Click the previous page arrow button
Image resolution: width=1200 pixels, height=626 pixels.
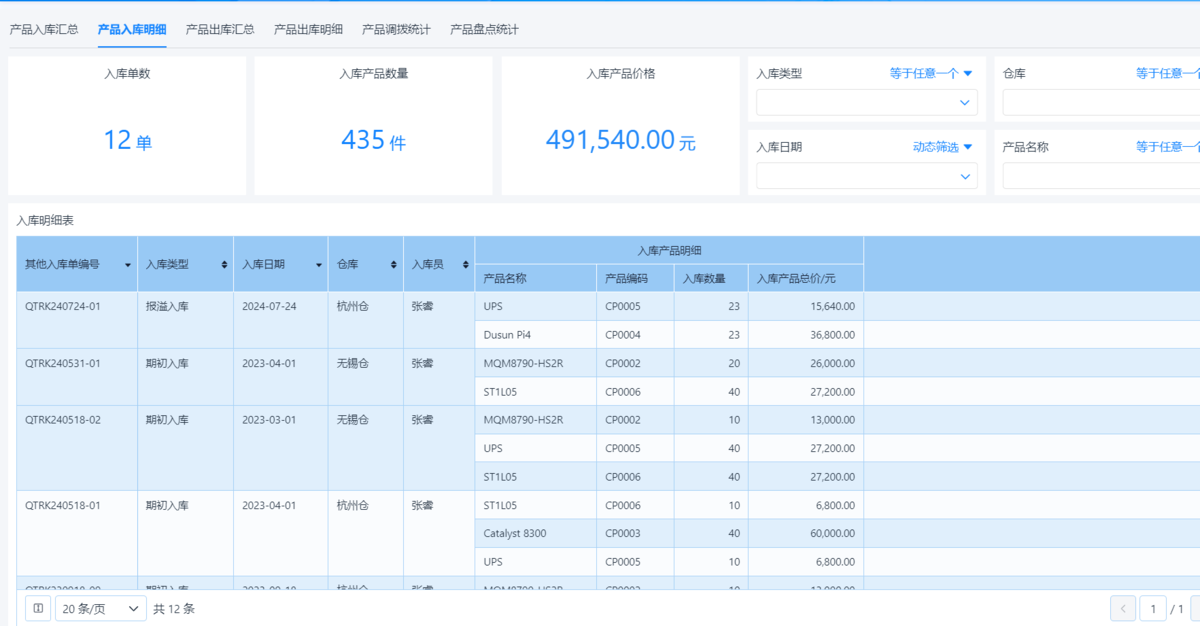[1123, 608]
